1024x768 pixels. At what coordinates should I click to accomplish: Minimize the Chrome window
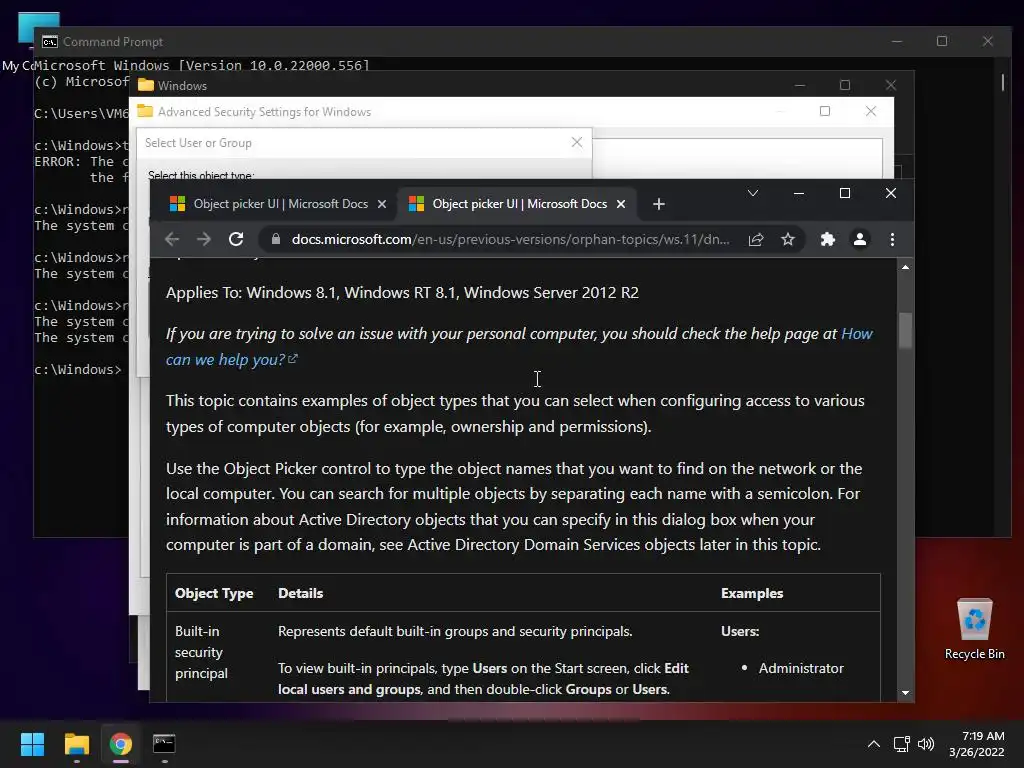[799, 193]
